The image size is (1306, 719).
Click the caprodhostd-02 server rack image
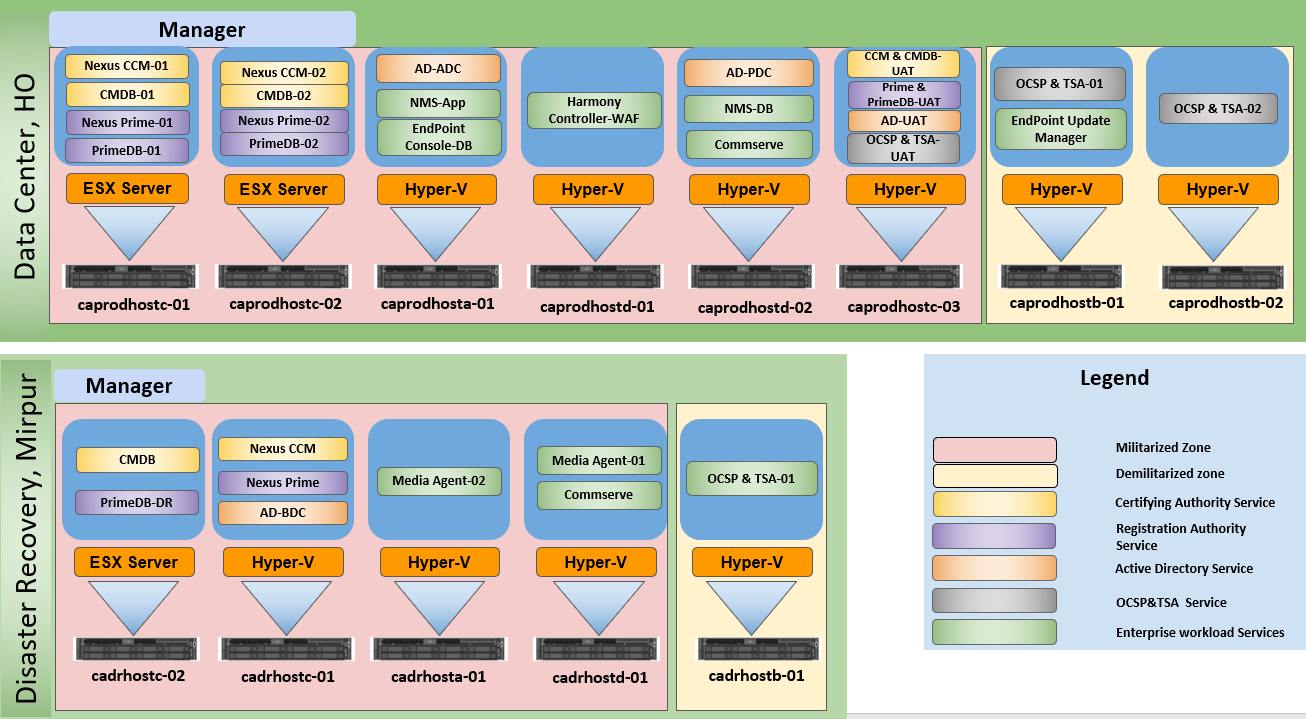tap(754, 276)
